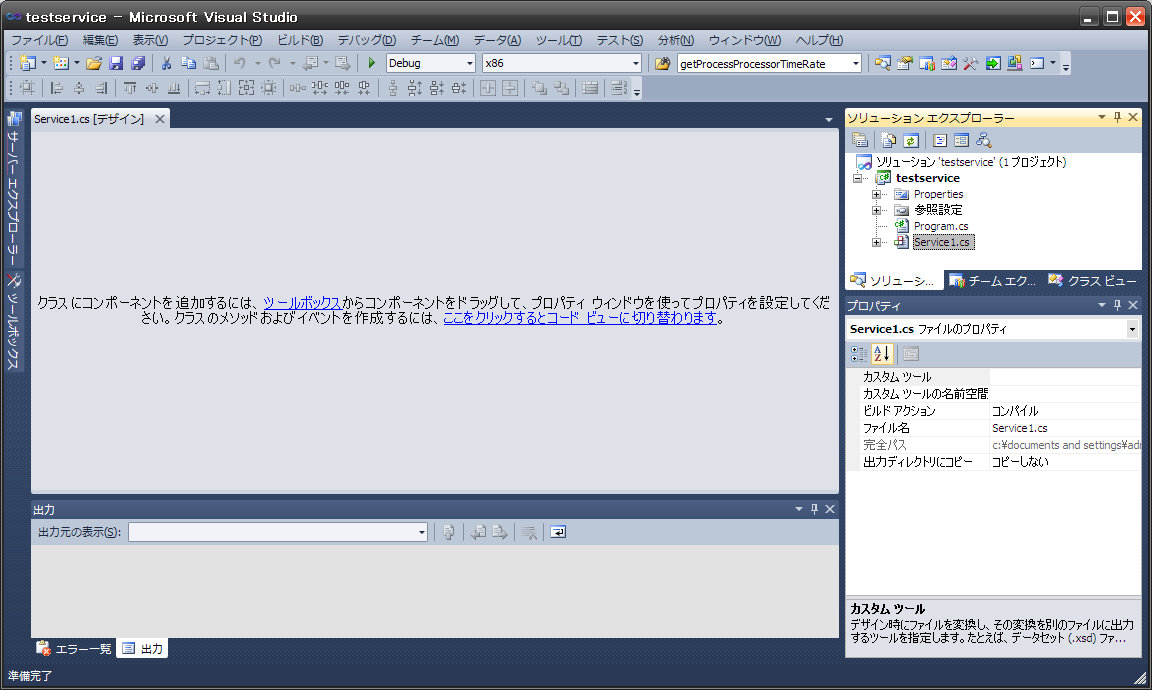Click Align to Grid layout icon

click(x=27, y=88)
